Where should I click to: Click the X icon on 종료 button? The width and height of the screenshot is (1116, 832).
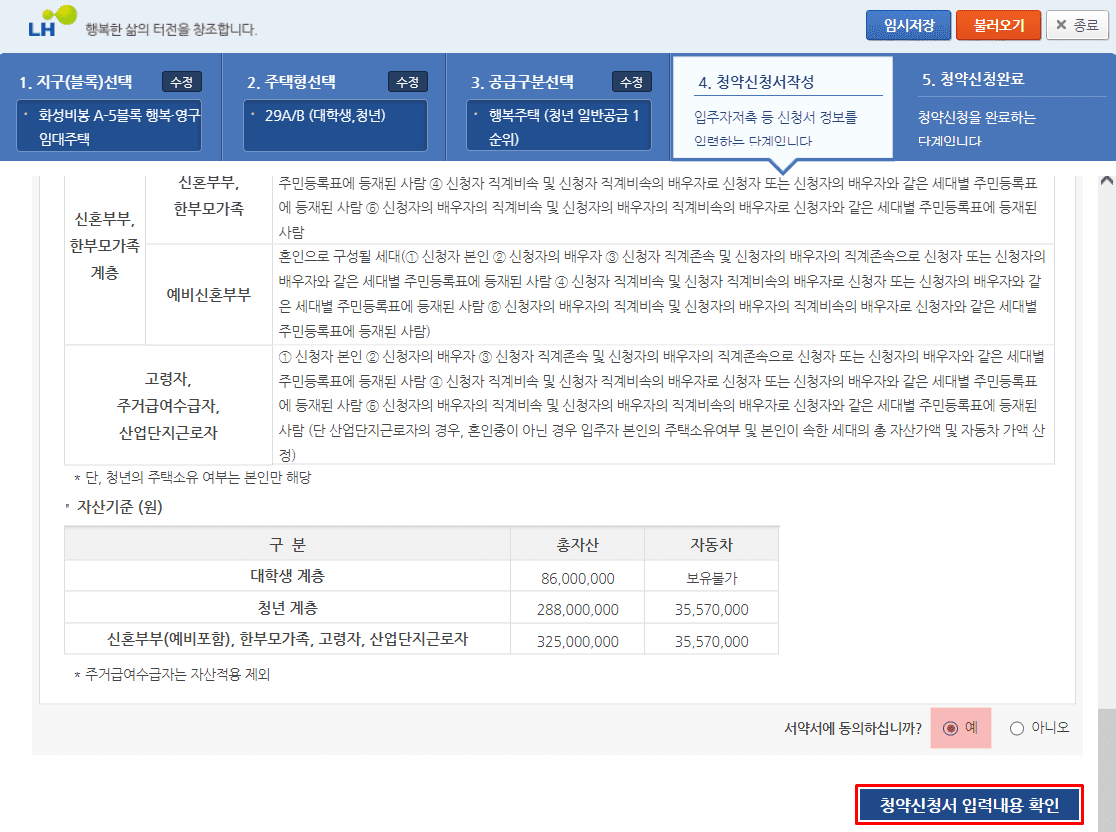[x=1061, y=26]
